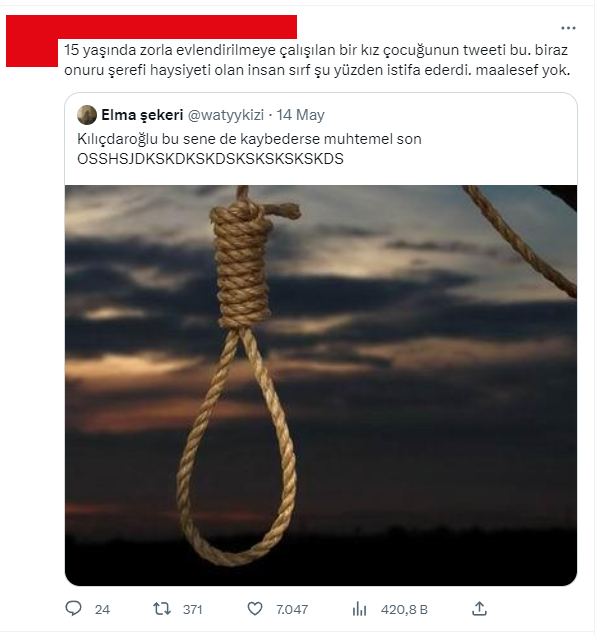Click the OSSHSJDKSKDKSKDSKSKSKSKSKDS text line
The height and width of the screenshot is (635, 608).
point(210,159)
